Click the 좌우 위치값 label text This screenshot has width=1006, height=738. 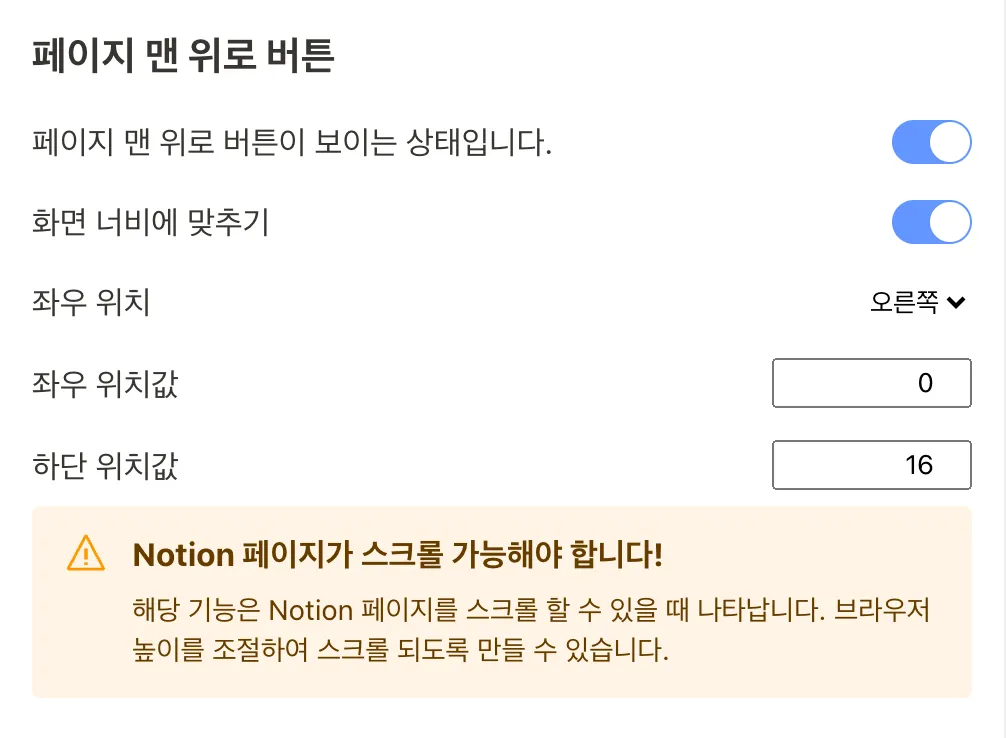[105, 383]
